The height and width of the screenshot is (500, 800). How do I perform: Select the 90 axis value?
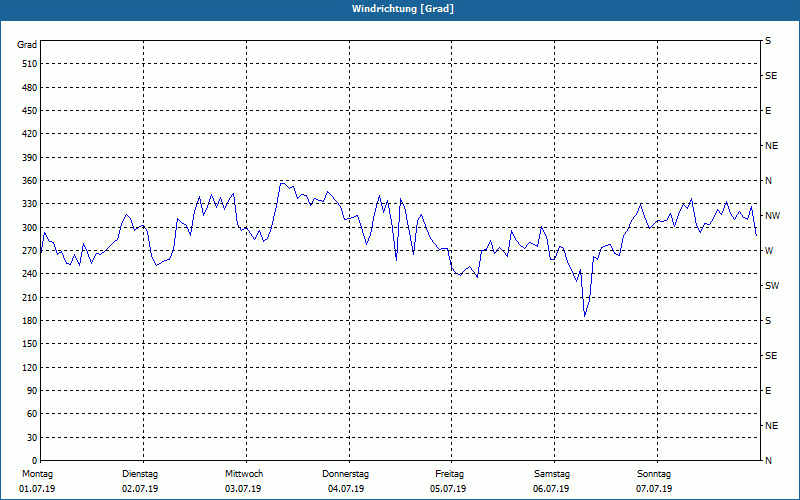point(32,391)
